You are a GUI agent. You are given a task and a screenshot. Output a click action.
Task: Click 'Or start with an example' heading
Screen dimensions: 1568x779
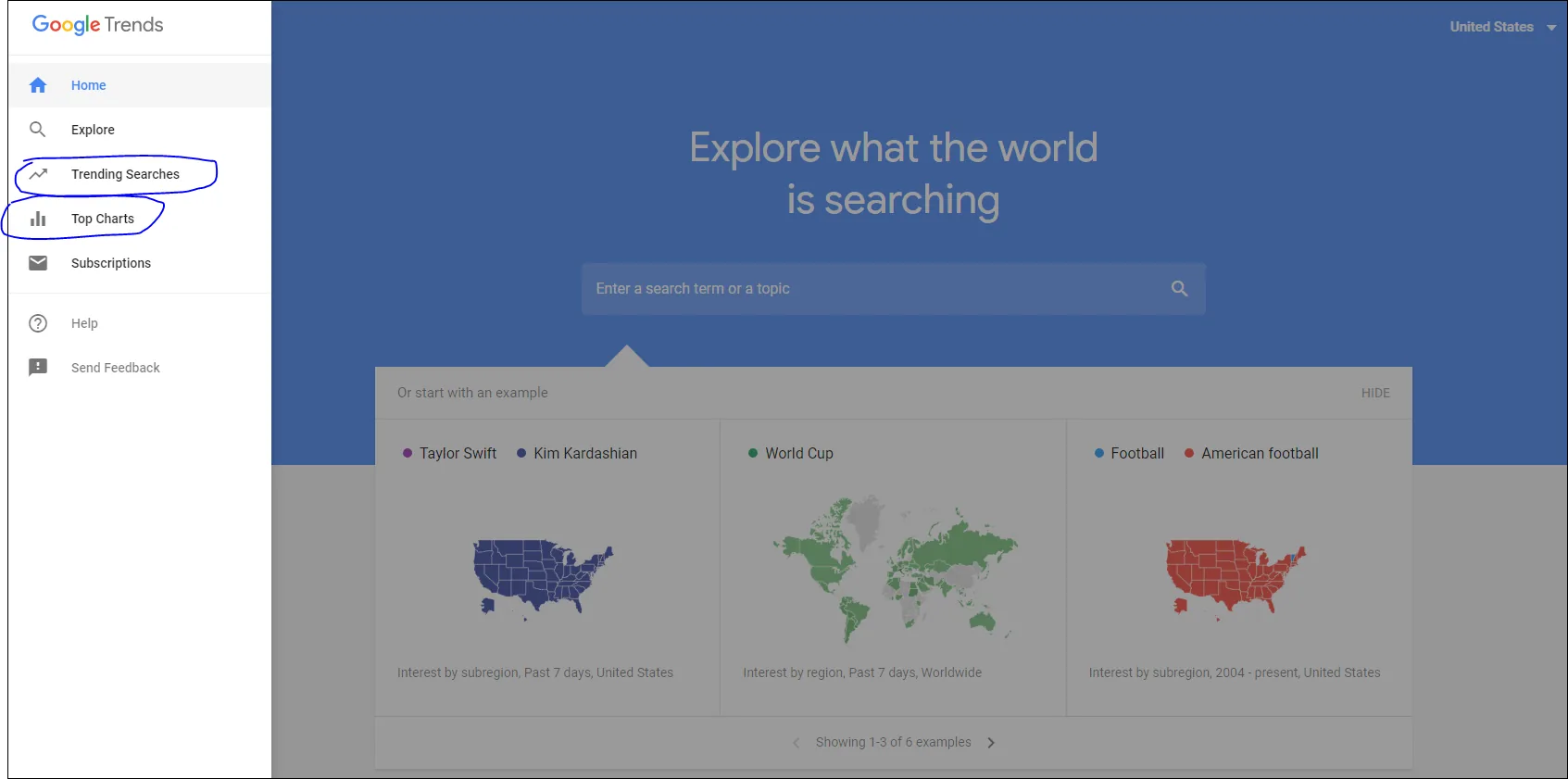click(472, 393)
